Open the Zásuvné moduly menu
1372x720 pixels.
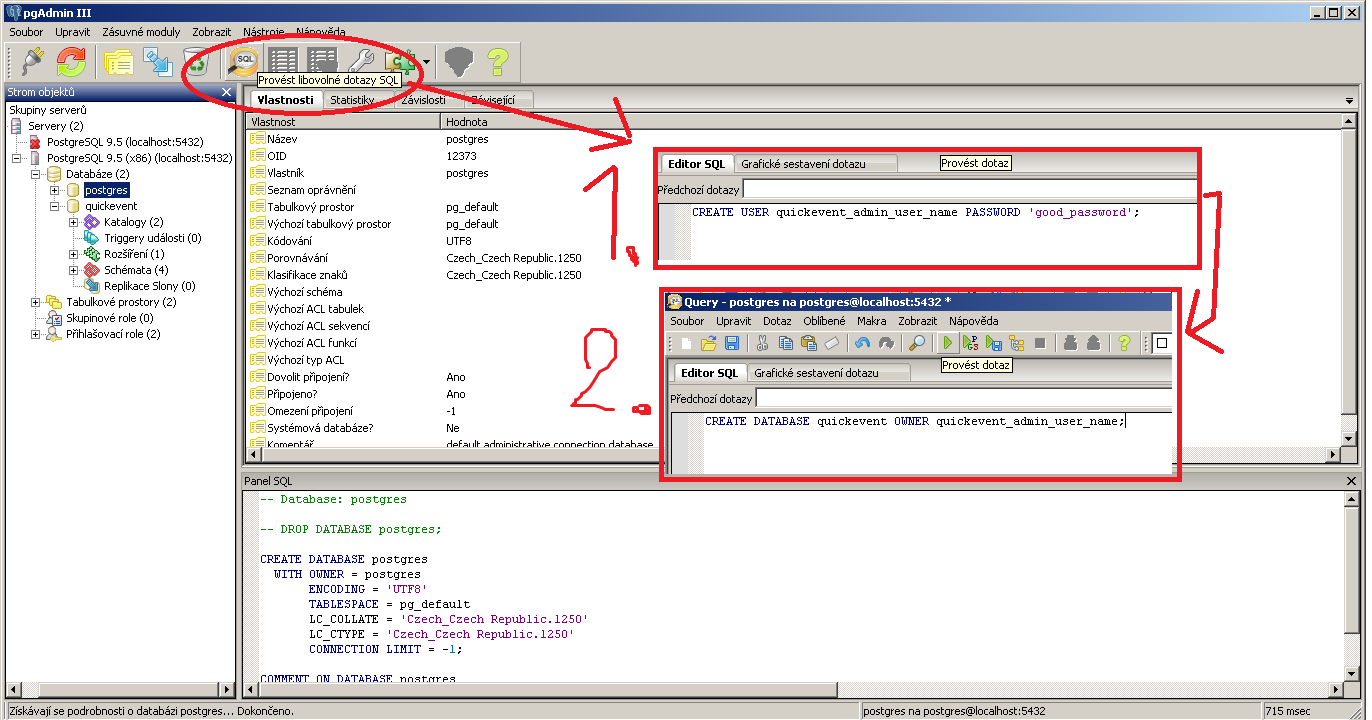point(140,32)
